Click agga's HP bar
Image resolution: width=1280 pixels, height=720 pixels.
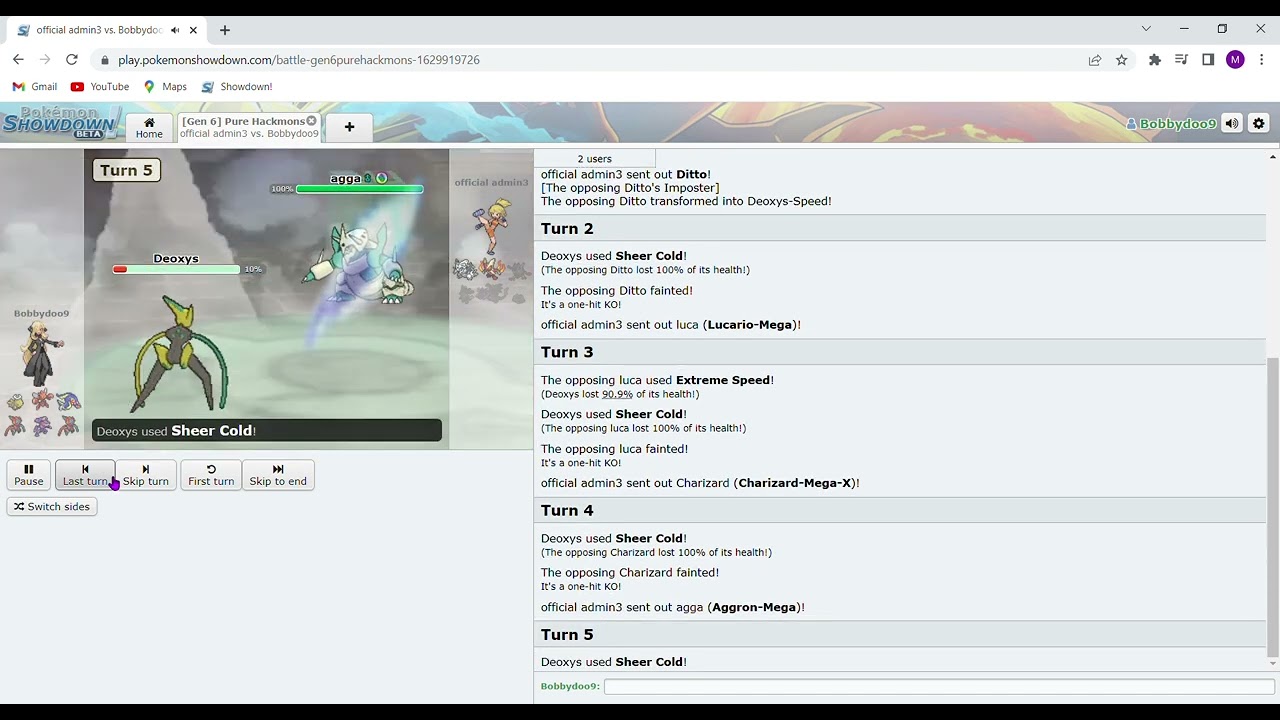(360, 189)
